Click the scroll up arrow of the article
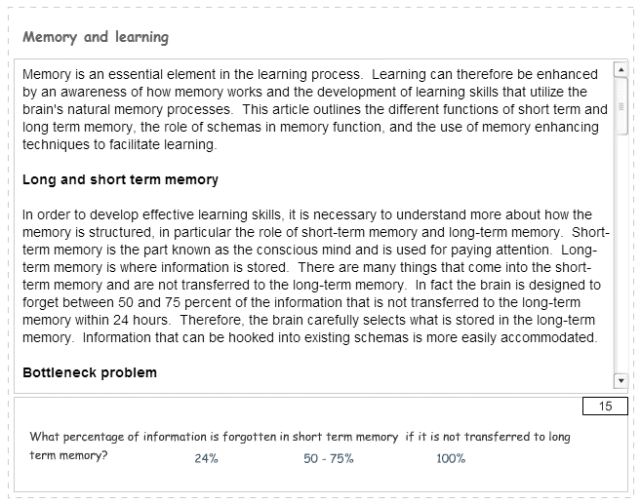The width and height of the screenshot is (641, 504). (619, 71)
